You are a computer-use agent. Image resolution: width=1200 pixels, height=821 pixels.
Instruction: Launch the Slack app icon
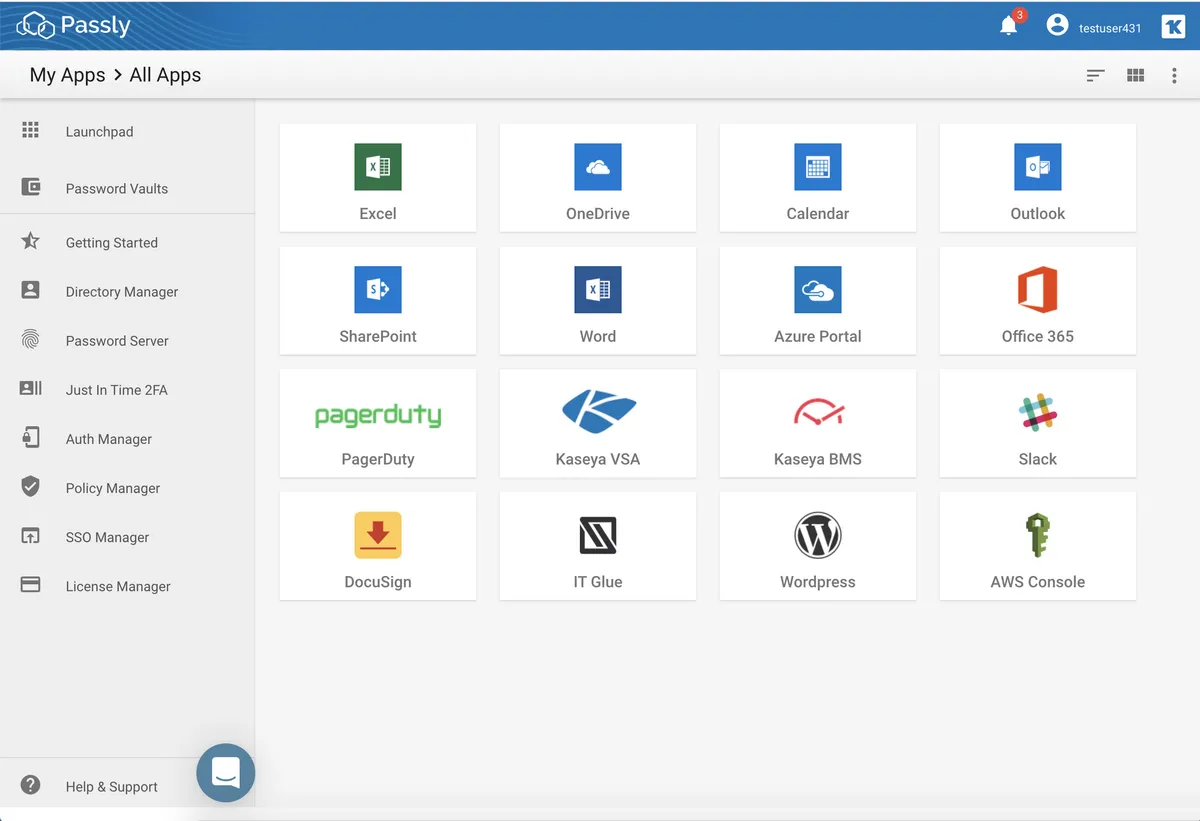pos(1038,413)
